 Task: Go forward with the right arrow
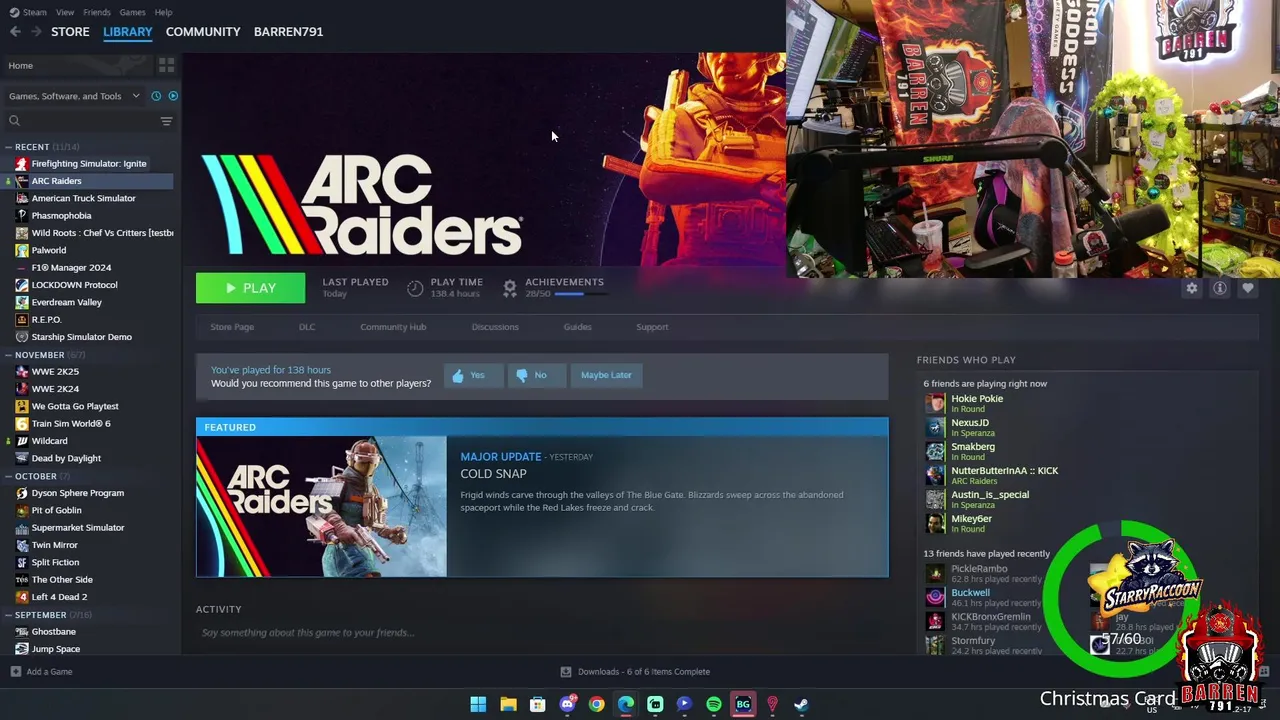(36, 32)
